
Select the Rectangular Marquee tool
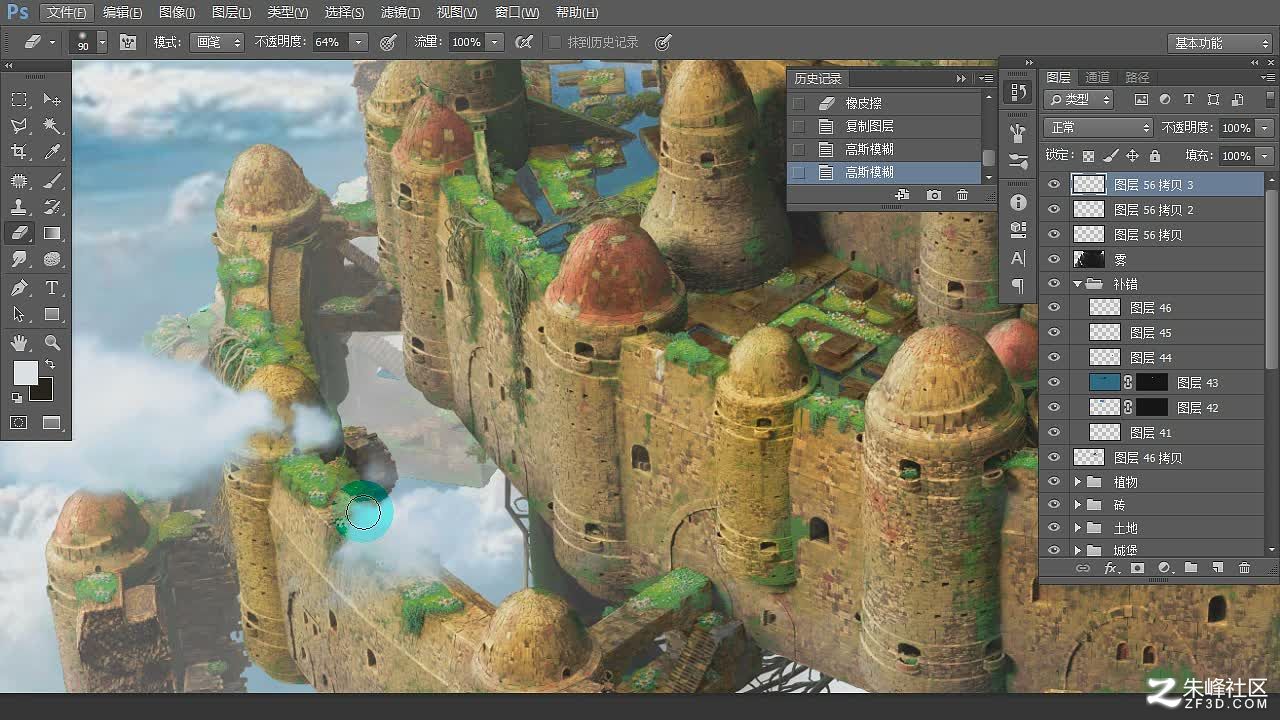(19, 100)
